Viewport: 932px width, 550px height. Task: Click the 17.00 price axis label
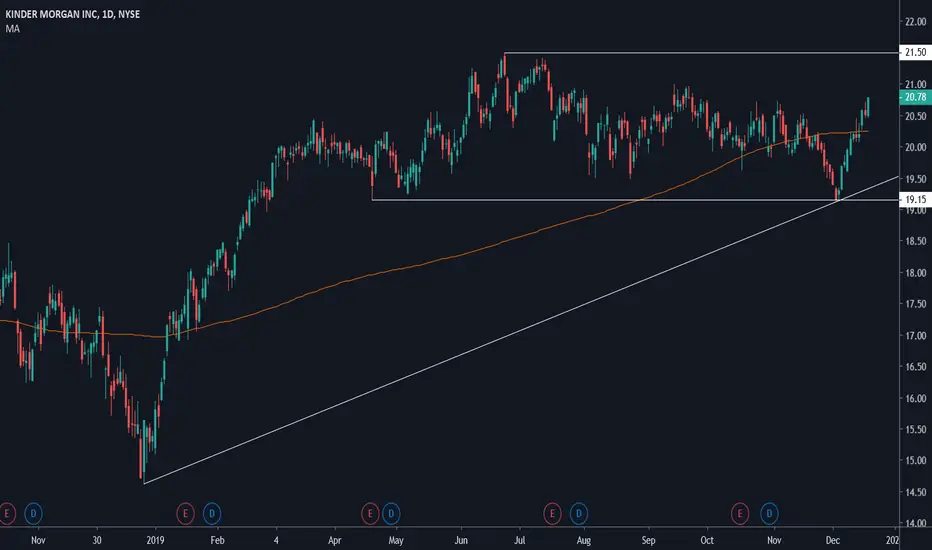click(915, 336)
